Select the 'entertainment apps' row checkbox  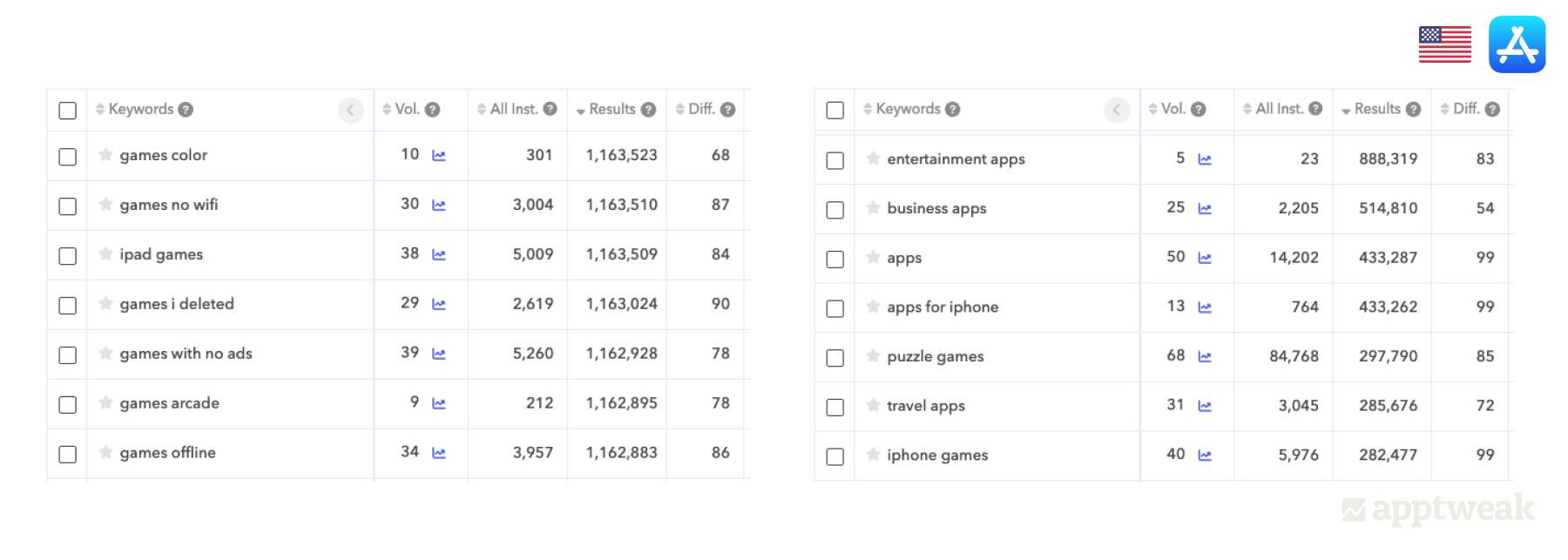click(x=835, y=160)
